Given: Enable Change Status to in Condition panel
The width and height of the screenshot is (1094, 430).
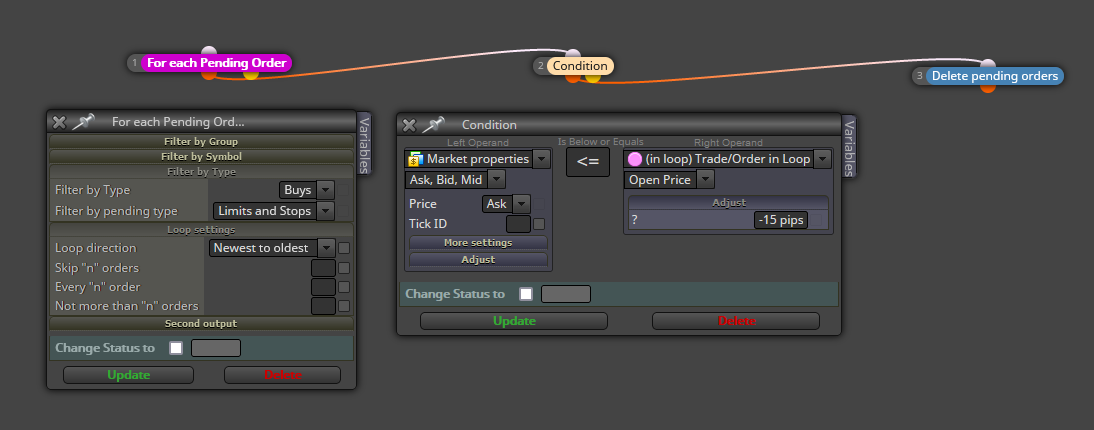Looking at the screenshot, I should [x=526, y=294].
